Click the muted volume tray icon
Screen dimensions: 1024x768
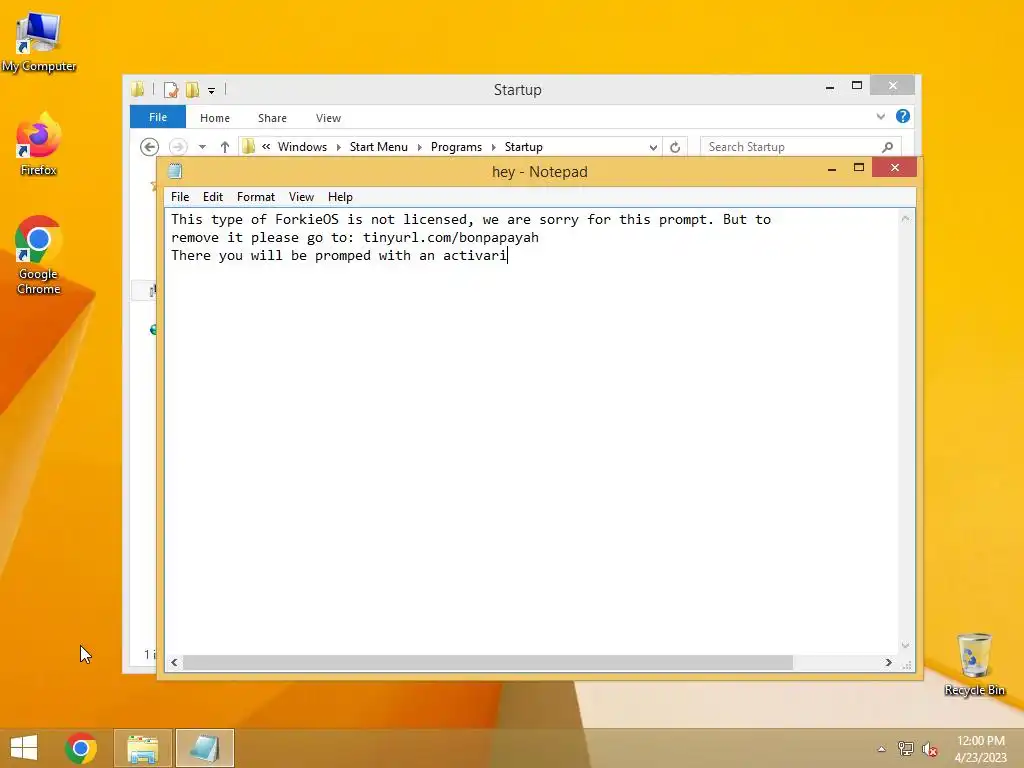coord(929,749)
